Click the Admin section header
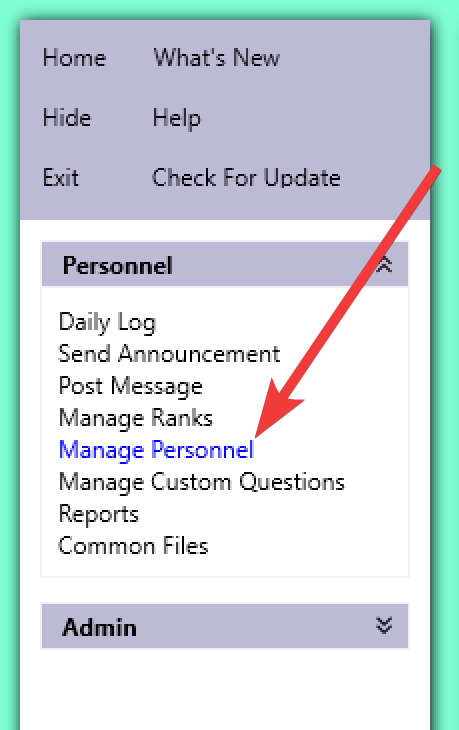This screenshot has height=730, width=459. (x=225, y=626)
